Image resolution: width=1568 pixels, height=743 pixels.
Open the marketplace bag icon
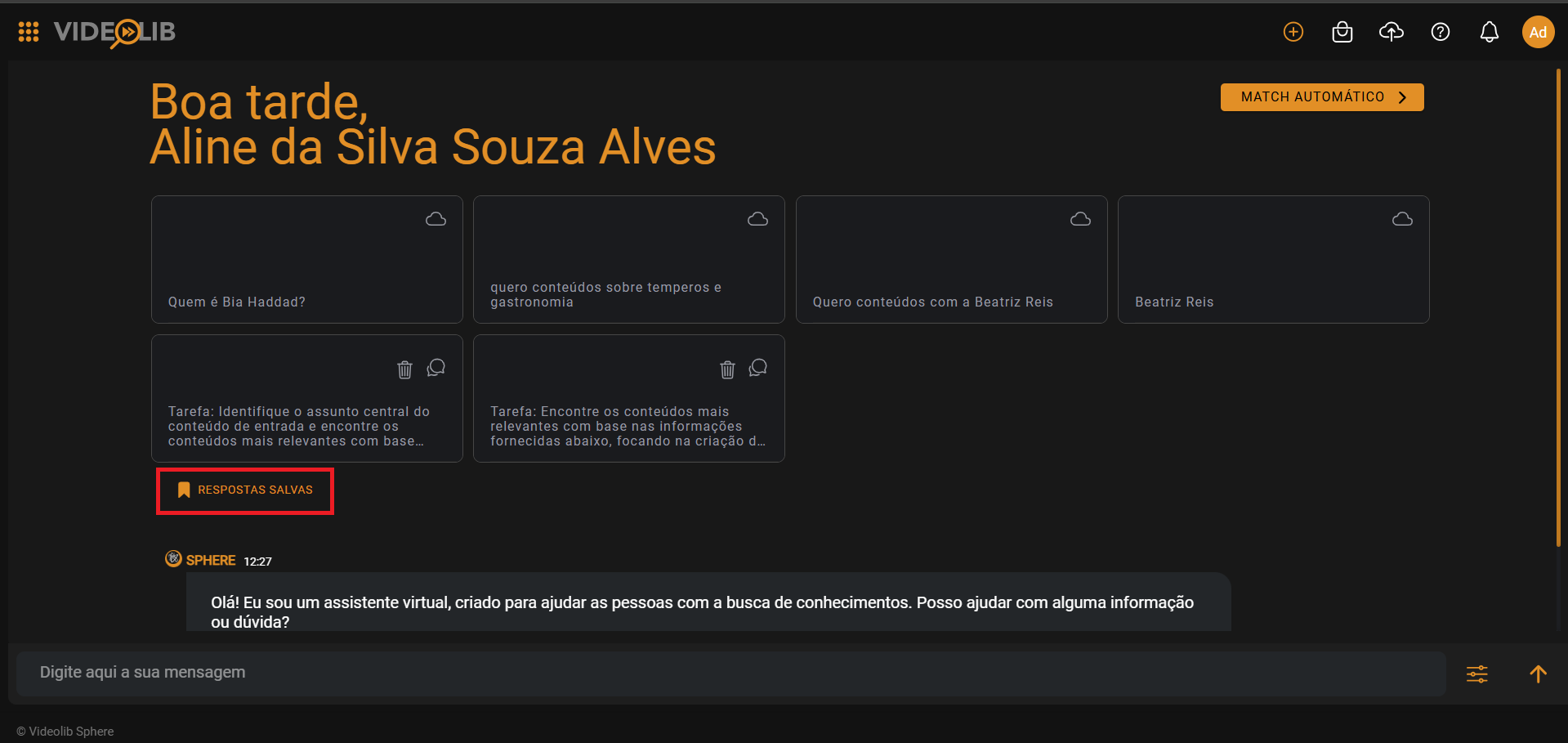(1342, 32)
